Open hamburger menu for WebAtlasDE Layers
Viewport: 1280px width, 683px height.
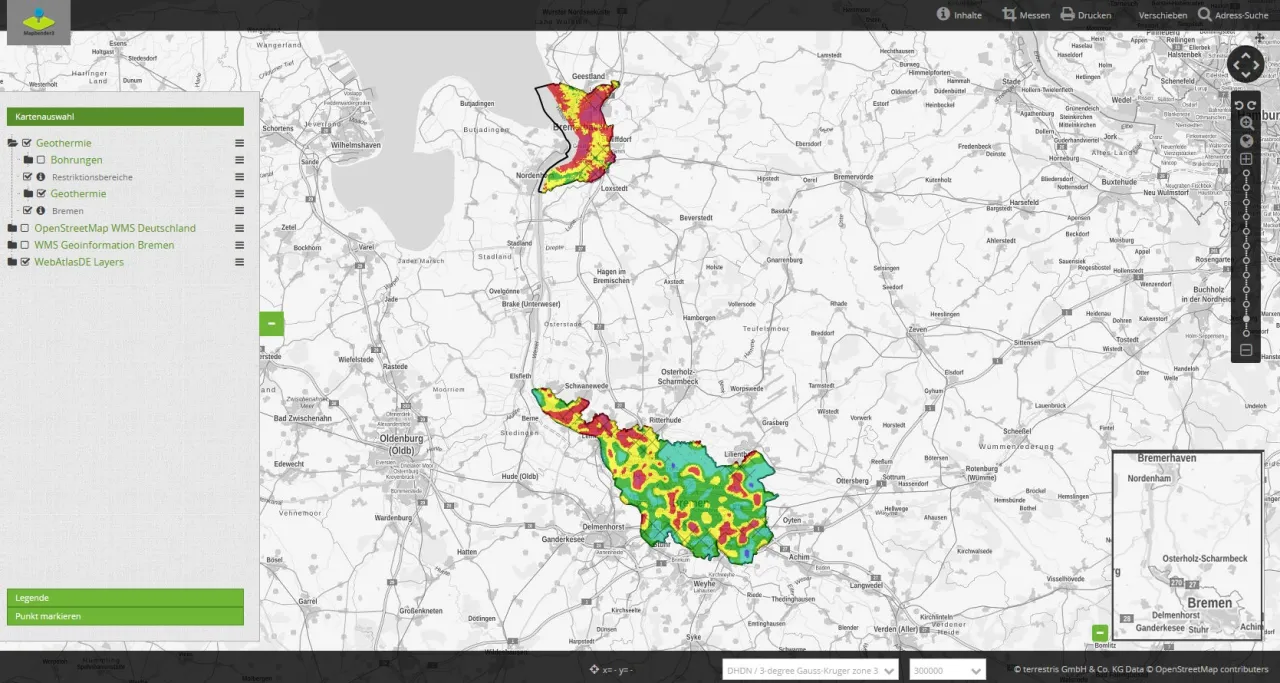(x=239, y=262)
